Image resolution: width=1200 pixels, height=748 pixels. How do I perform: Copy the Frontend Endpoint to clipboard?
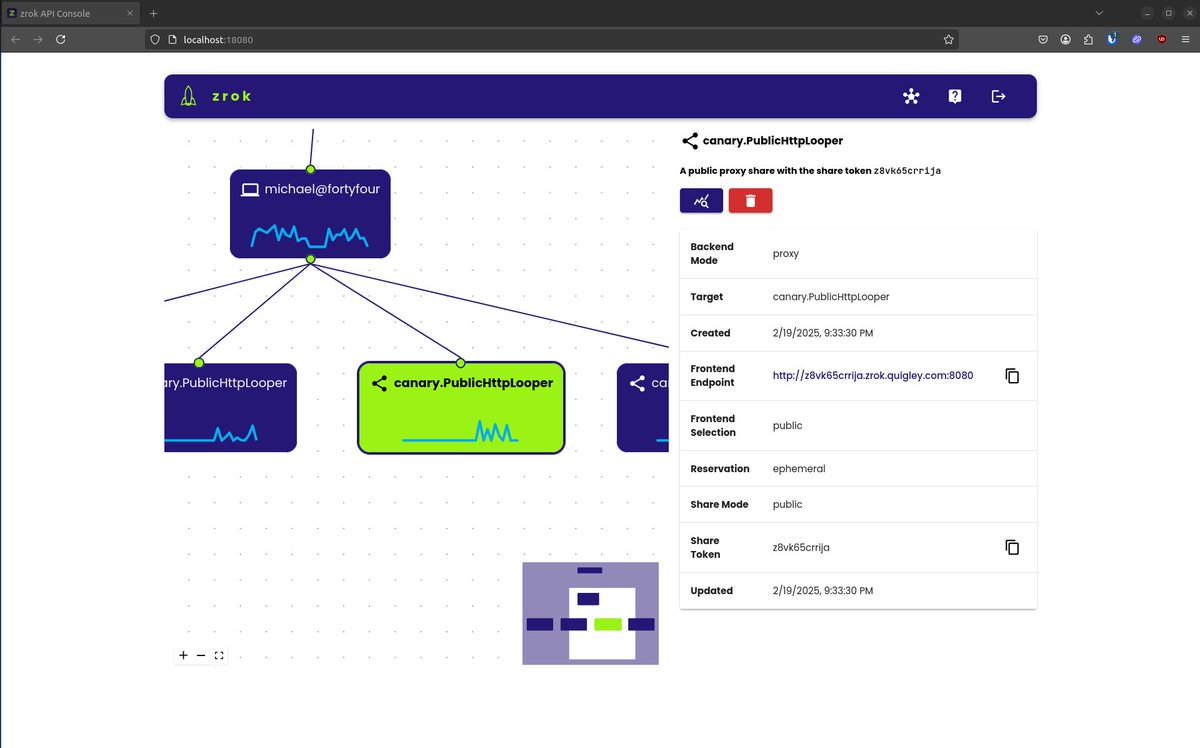pyautogui.click(x=1012, y=376)
